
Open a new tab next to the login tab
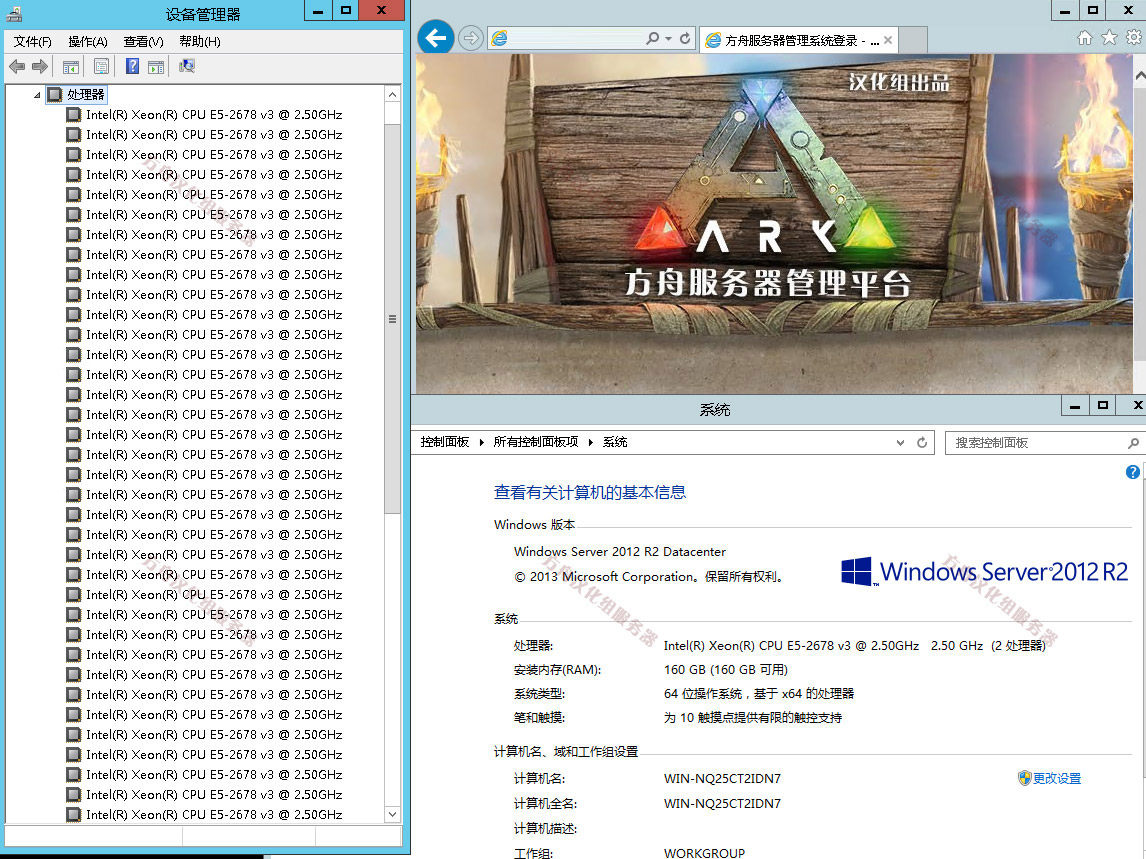point(913,40)
